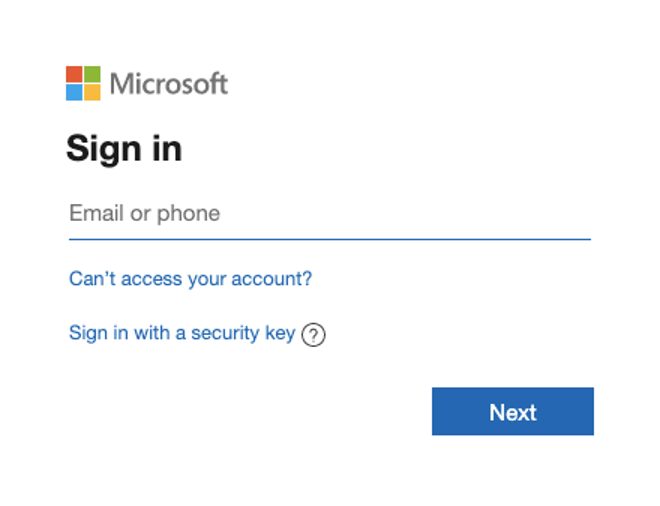Click the green square in Microsoft logo
Image resolution: width=660 pixels, height=506 pixels.
(x=92, y=74)
